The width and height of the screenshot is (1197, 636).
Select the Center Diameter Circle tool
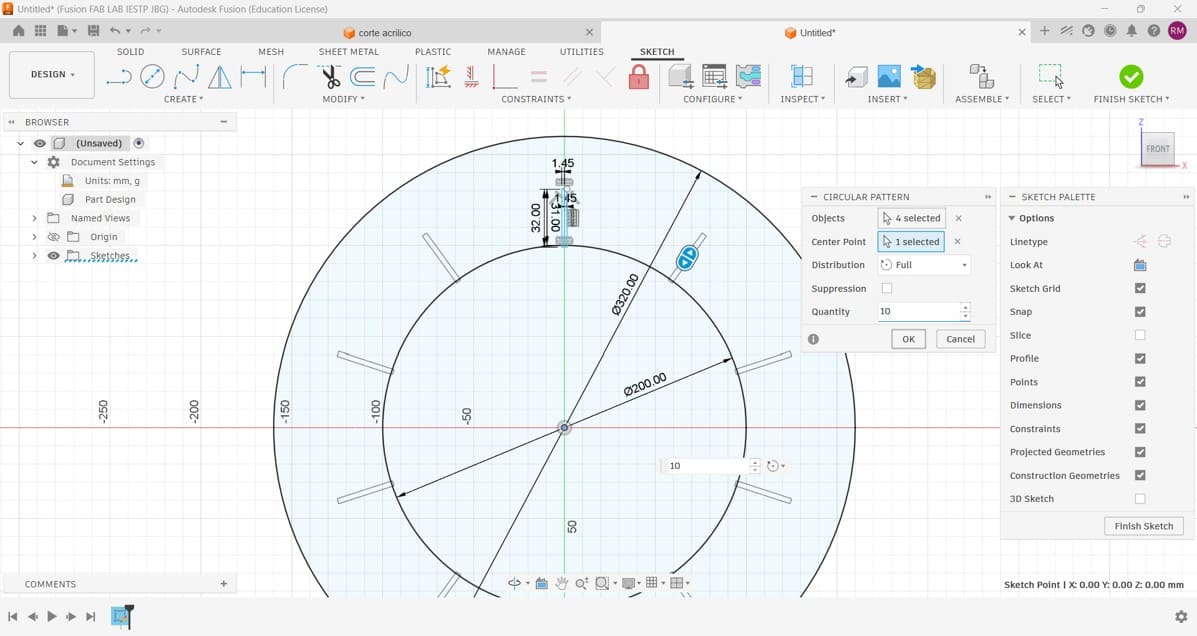point(153,76)
